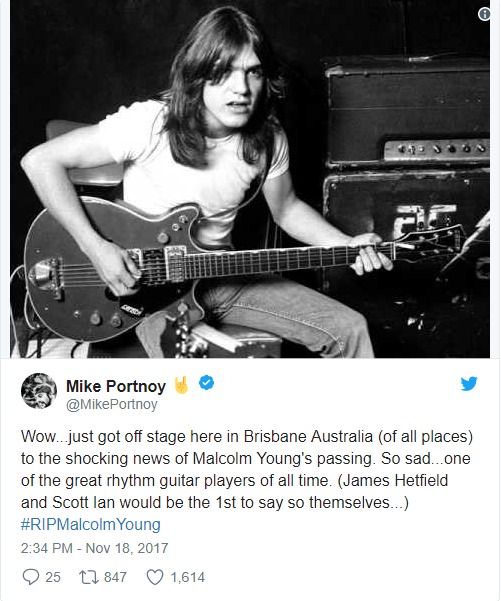This screenshot has width=501, height=601.
Task: Open the Mike Portnoy display name
Action: [x=116, y=386]
